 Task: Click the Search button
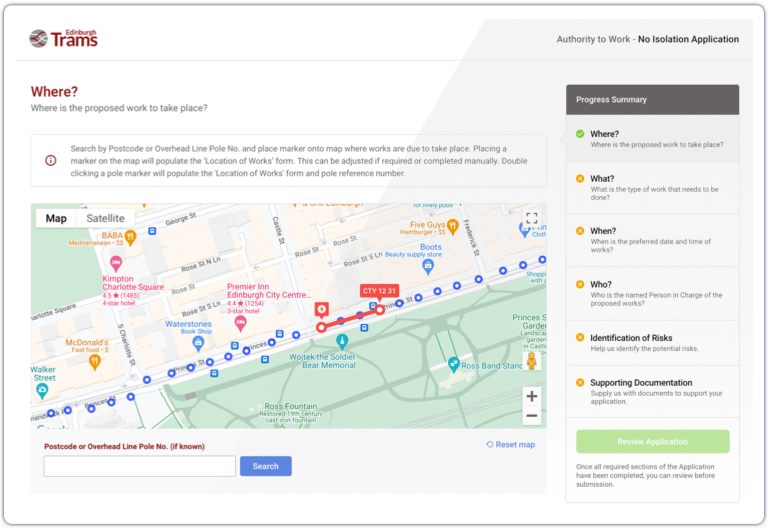tap(265, 466)
